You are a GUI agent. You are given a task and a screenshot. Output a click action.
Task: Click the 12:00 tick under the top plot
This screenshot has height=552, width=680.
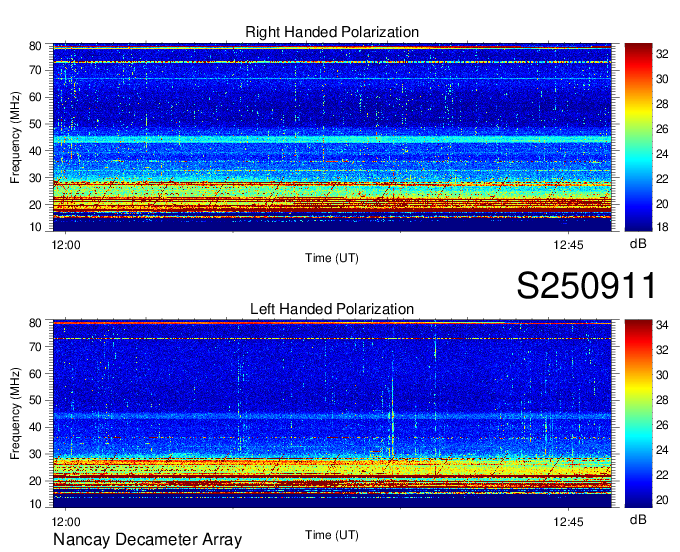66,244
